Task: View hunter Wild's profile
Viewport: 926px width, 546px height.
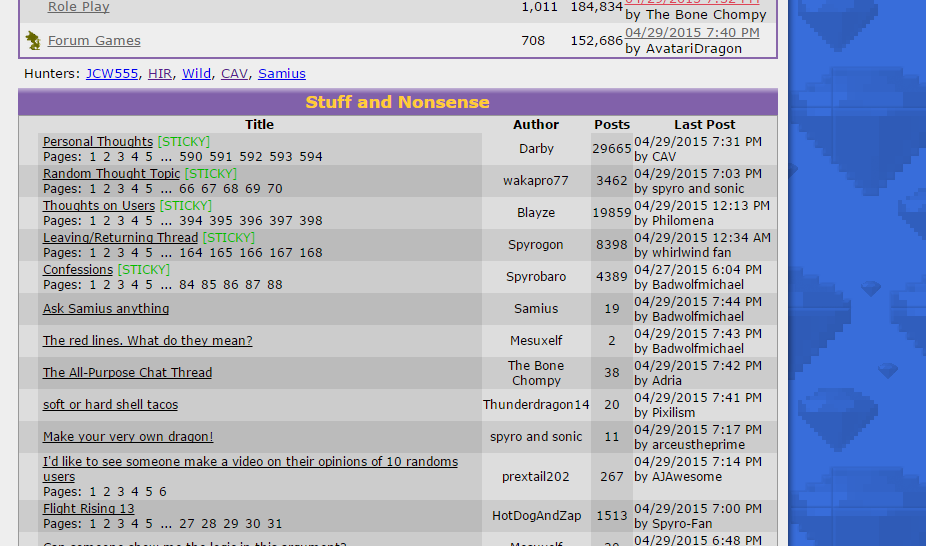Action: click(x=196, y=74)
